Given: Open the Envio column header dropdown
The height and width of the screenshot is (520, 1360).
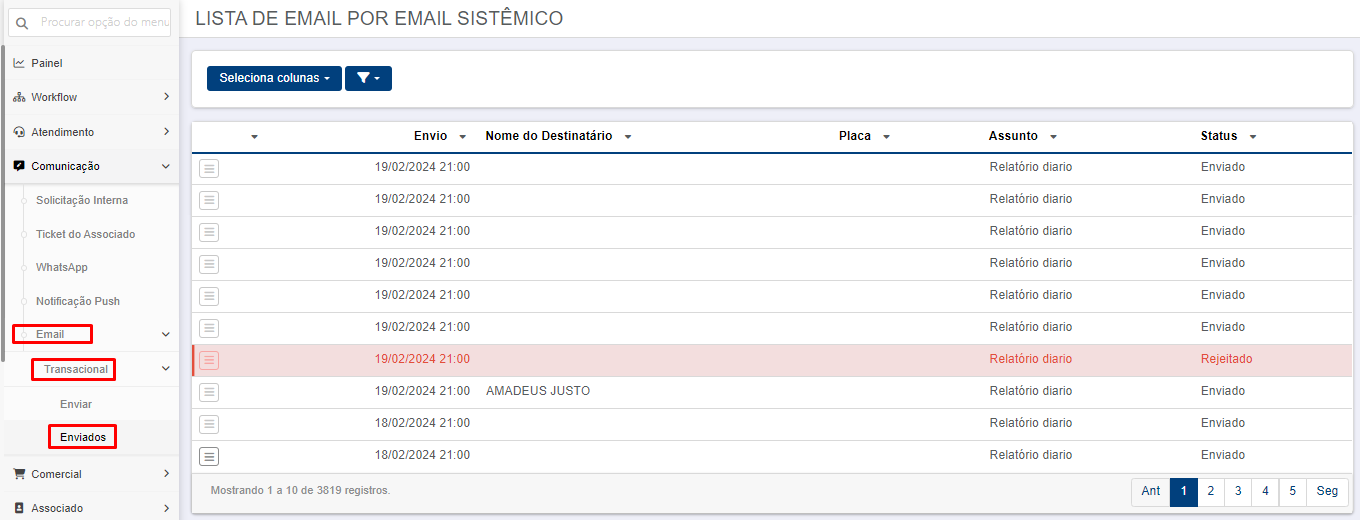Looking at the screenshot, I should [x=462, y=137].
